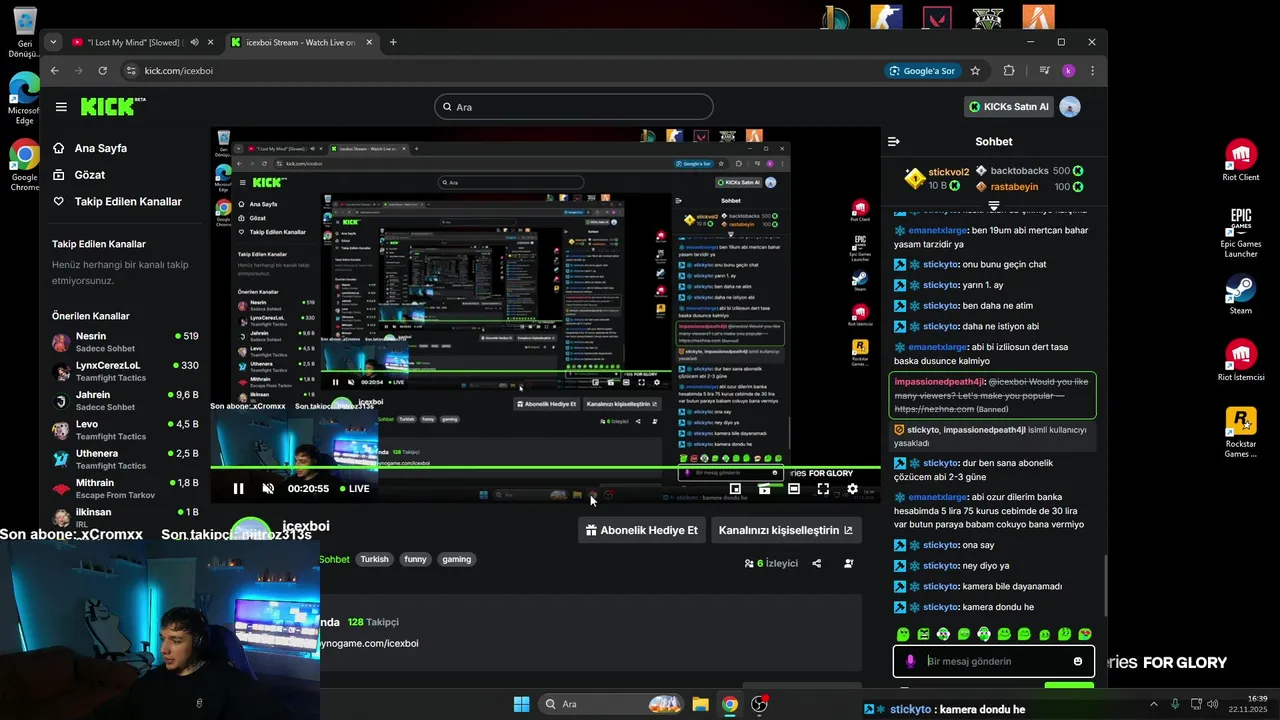This screenshot has height=720, width=1280.
Task: Open recommended channel Jahrein
Action: click(125, 401)
